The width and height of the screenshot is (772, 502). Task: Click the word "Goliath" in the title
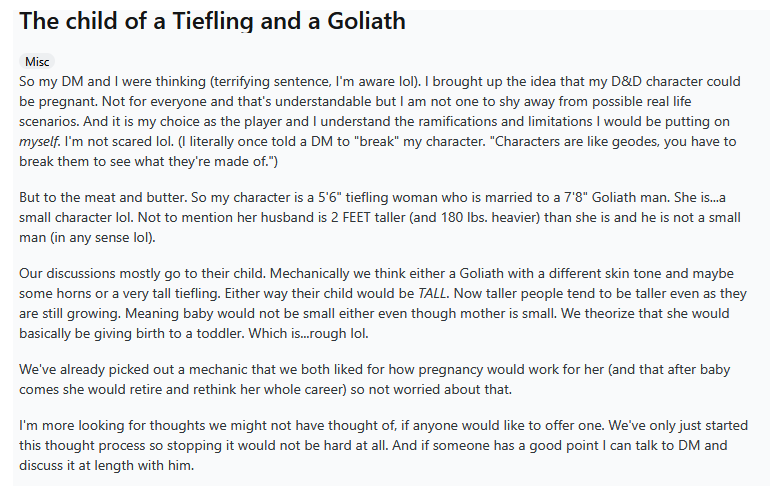pyautogui.click(x=366, y=21)
